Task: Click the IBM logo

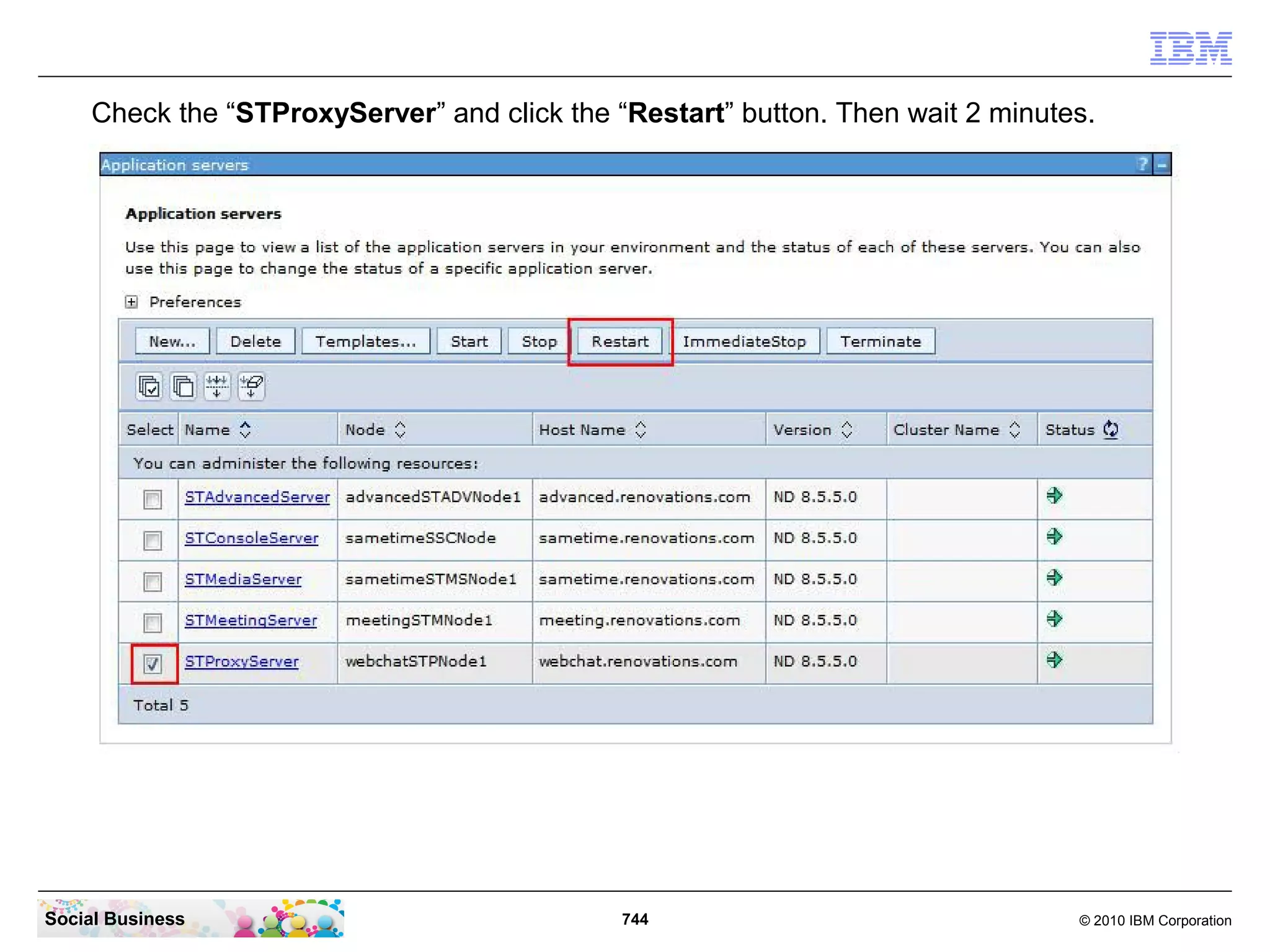Action: (1191, 48)
